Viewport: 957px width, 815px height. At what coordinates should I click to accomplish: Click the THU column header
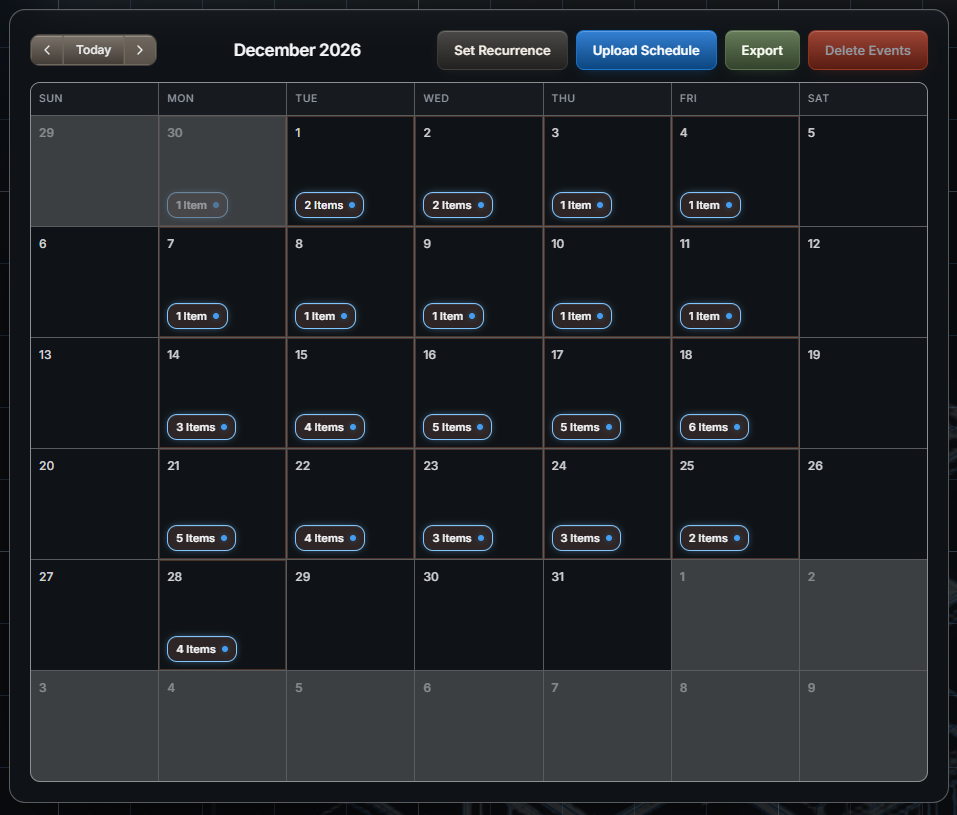tap(607, 99)
